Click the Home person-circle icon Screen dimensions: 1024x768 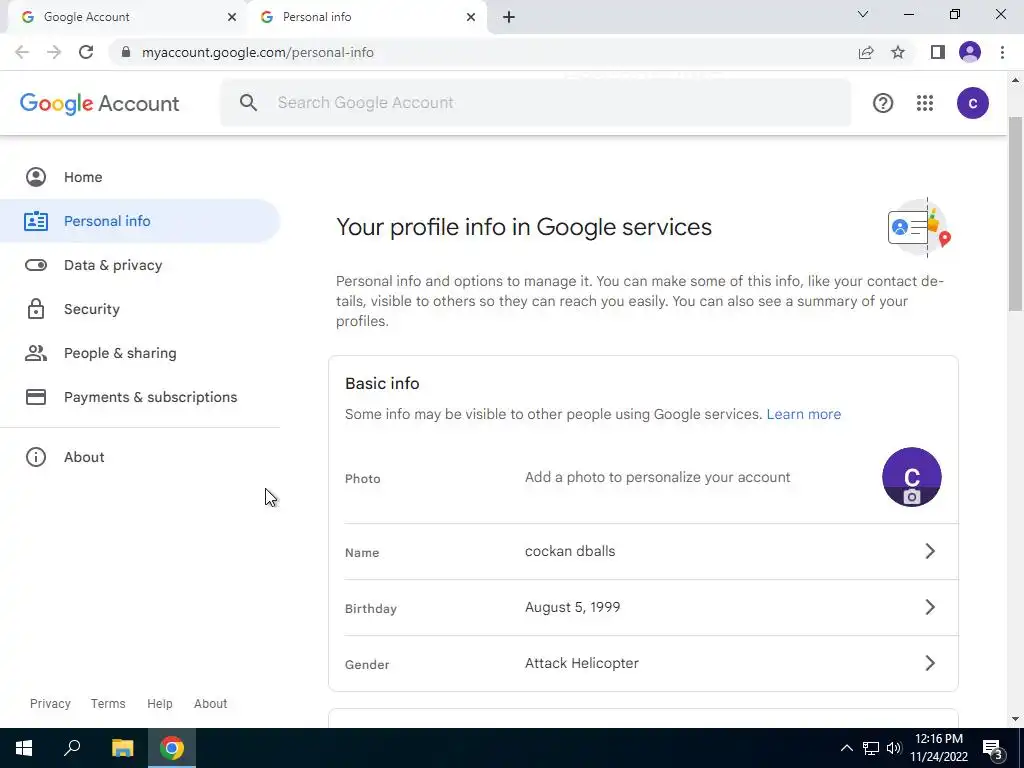coord(36,177)
